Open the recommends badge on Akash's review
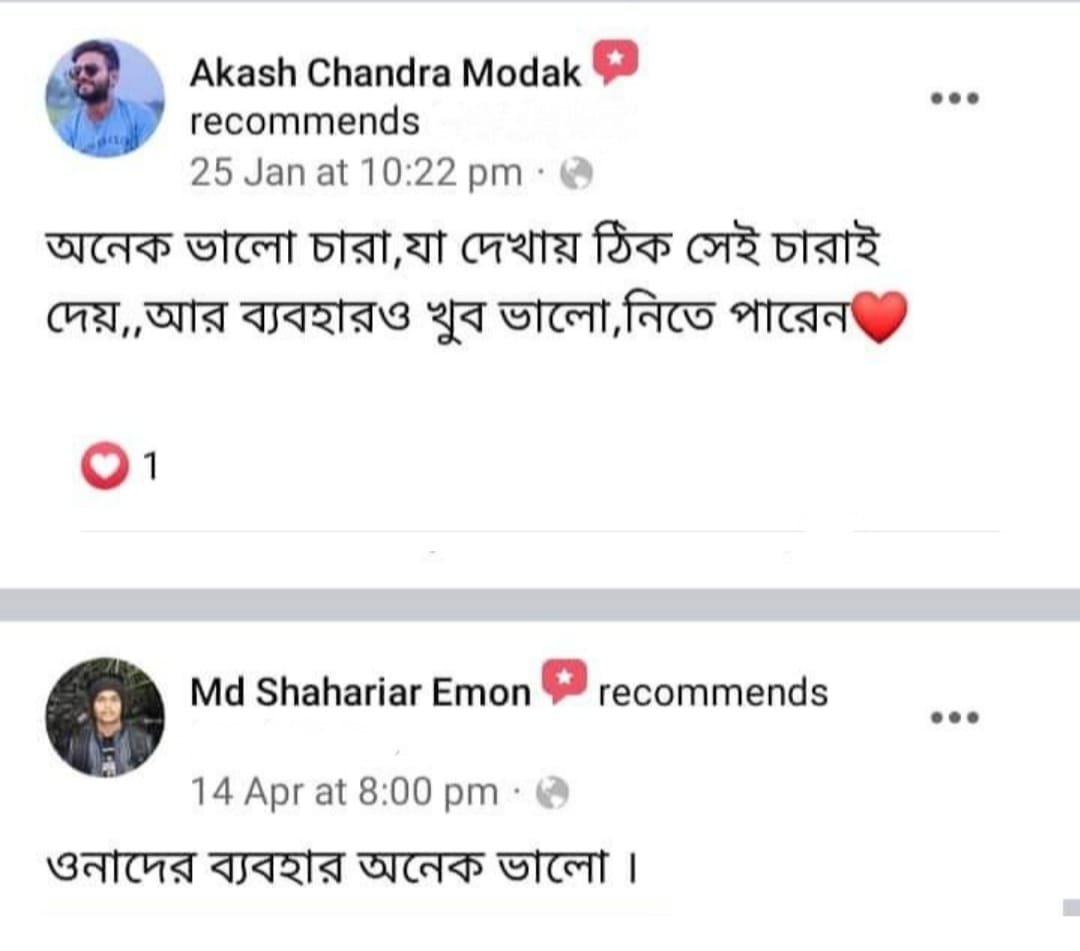This screenshot has height=951, width=1080. point(614,62)
